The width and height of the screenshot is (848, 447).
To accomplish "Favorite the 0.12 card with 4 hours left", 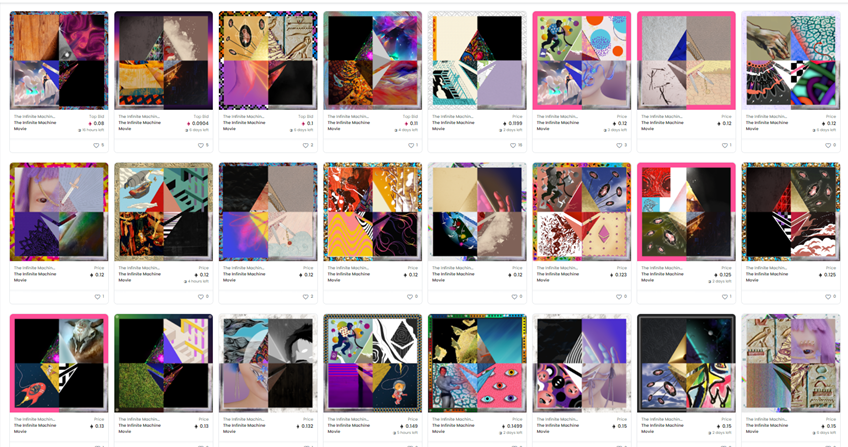I will click(201, 297).
